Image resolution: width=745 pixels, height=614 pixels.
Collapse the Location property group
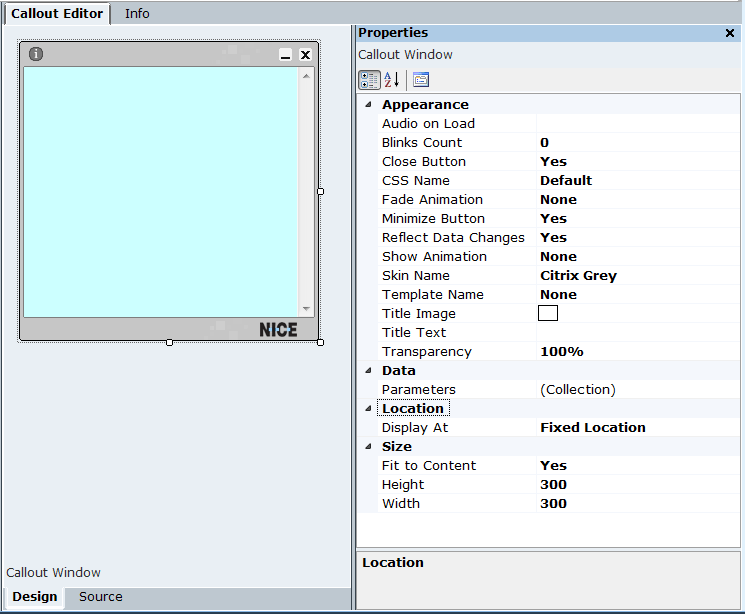(x=367, y=409)
